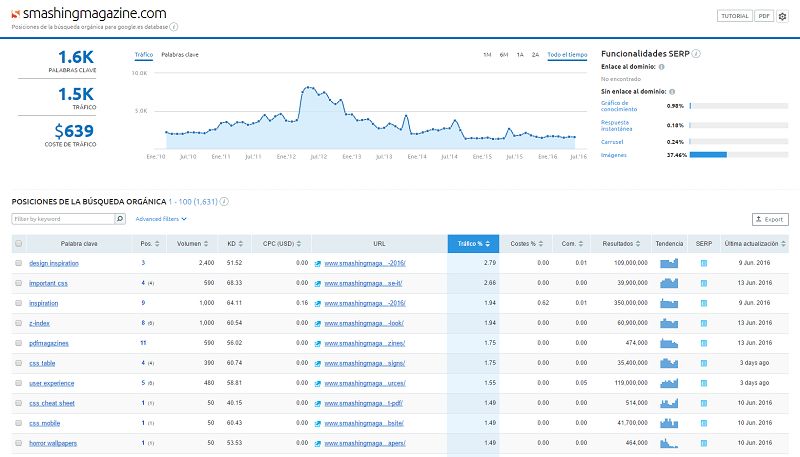Click info icon beside Enlace al dominio
Image resolution: width=800 pixels, height=457 pixels.
coord(662,67)
